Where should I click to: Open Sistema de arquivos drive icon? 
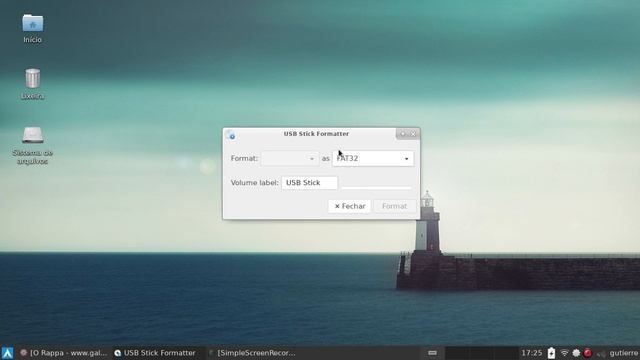(x=33, y=135)
